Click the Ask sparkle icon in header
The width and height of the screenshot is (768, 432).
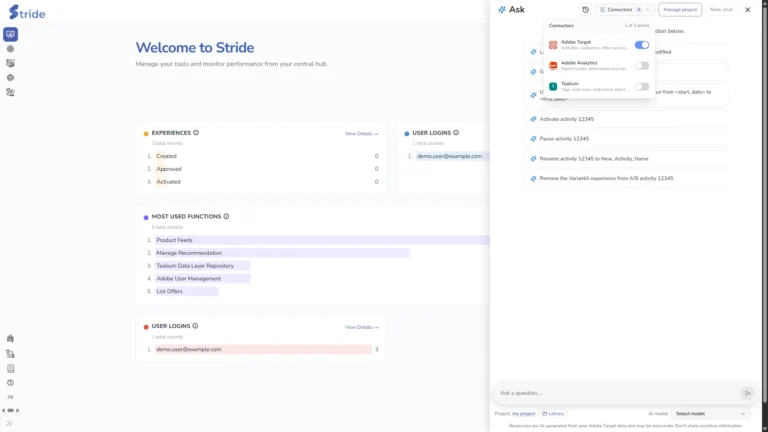click(502, 10)
